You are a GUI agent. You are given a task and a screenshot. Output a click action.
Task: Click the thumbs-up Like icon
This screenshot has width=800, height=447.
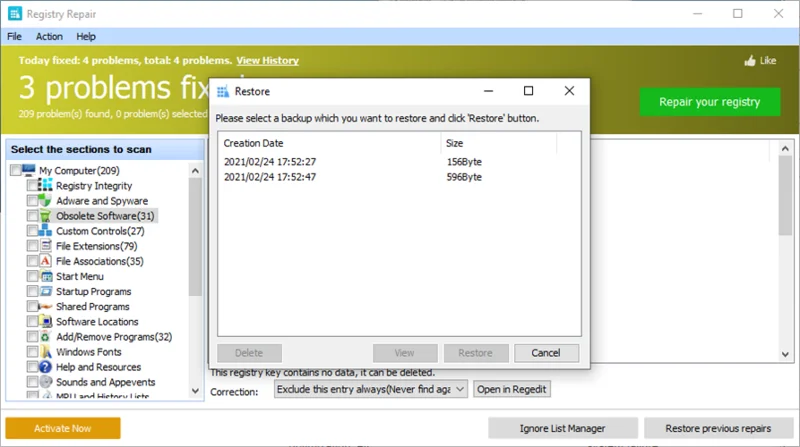click(x=749, y=61)
